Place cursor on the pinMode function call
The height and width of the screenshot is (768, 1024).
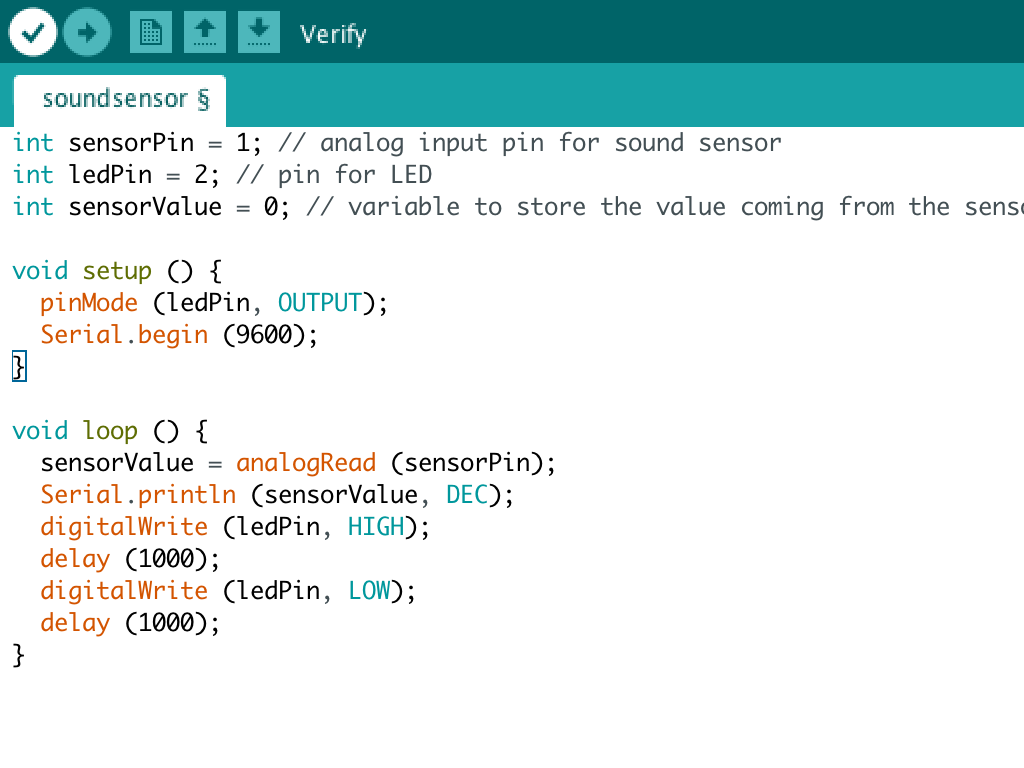coord(89,303)
